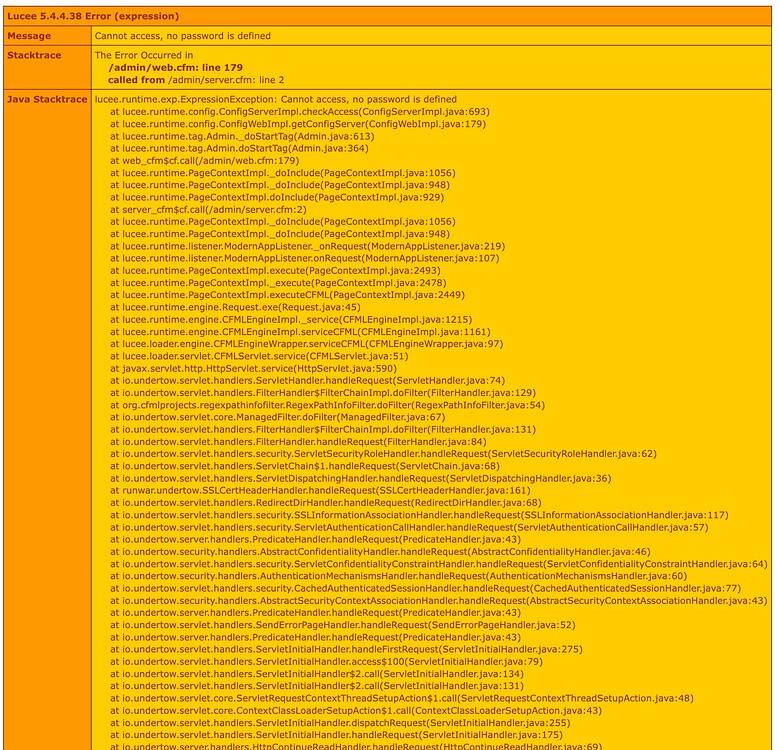
Task: Click 'ModernAppListener._onRequest' stack line
Action: coord(308,246)
